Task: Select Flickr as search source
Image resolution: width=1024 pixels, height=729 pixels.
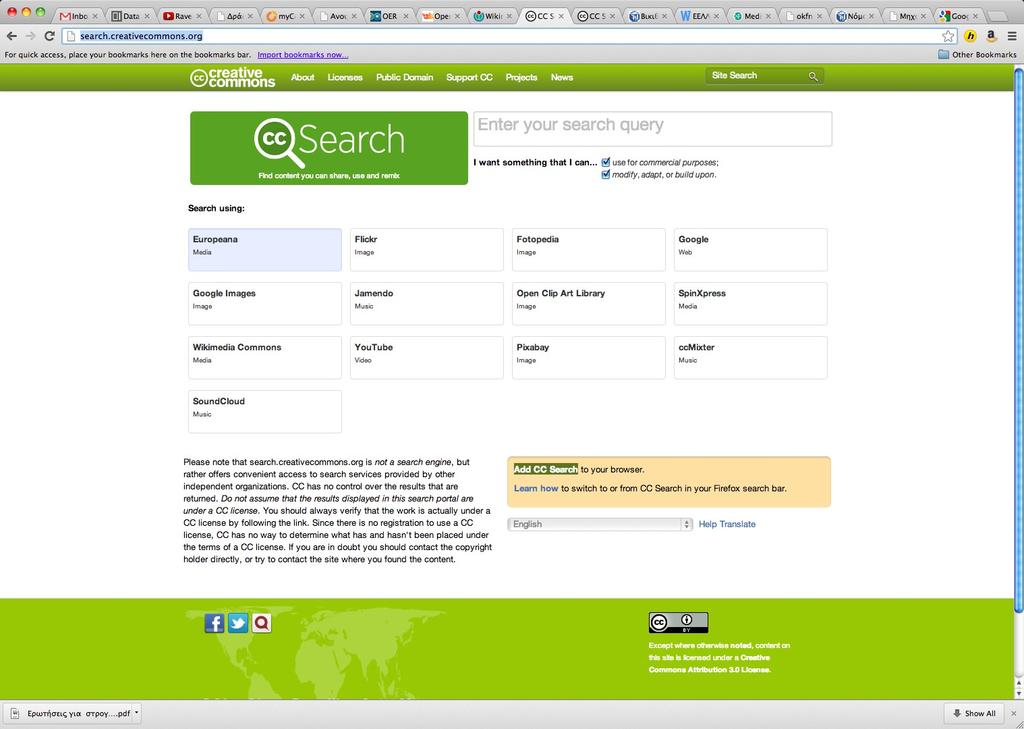Action: [426, 250]
